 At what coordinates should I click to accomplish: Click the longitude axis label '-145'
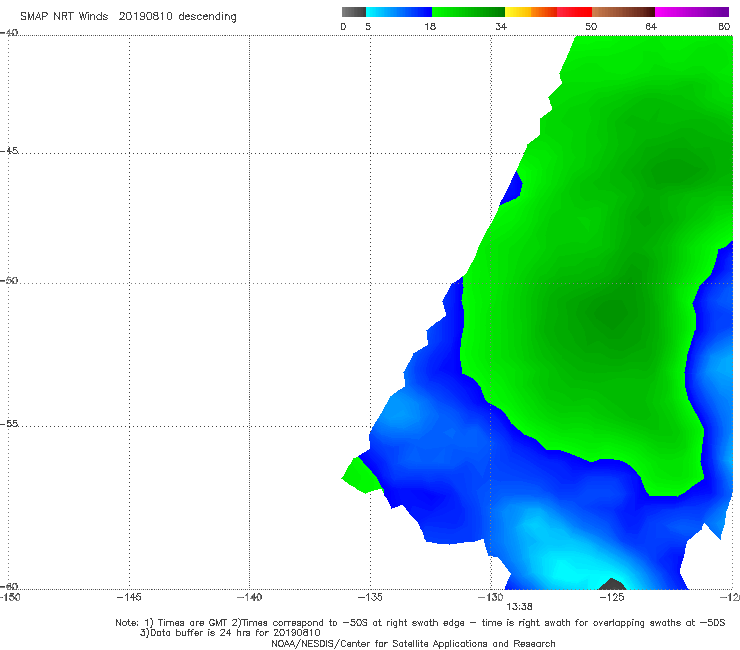(x=129, y=597)
